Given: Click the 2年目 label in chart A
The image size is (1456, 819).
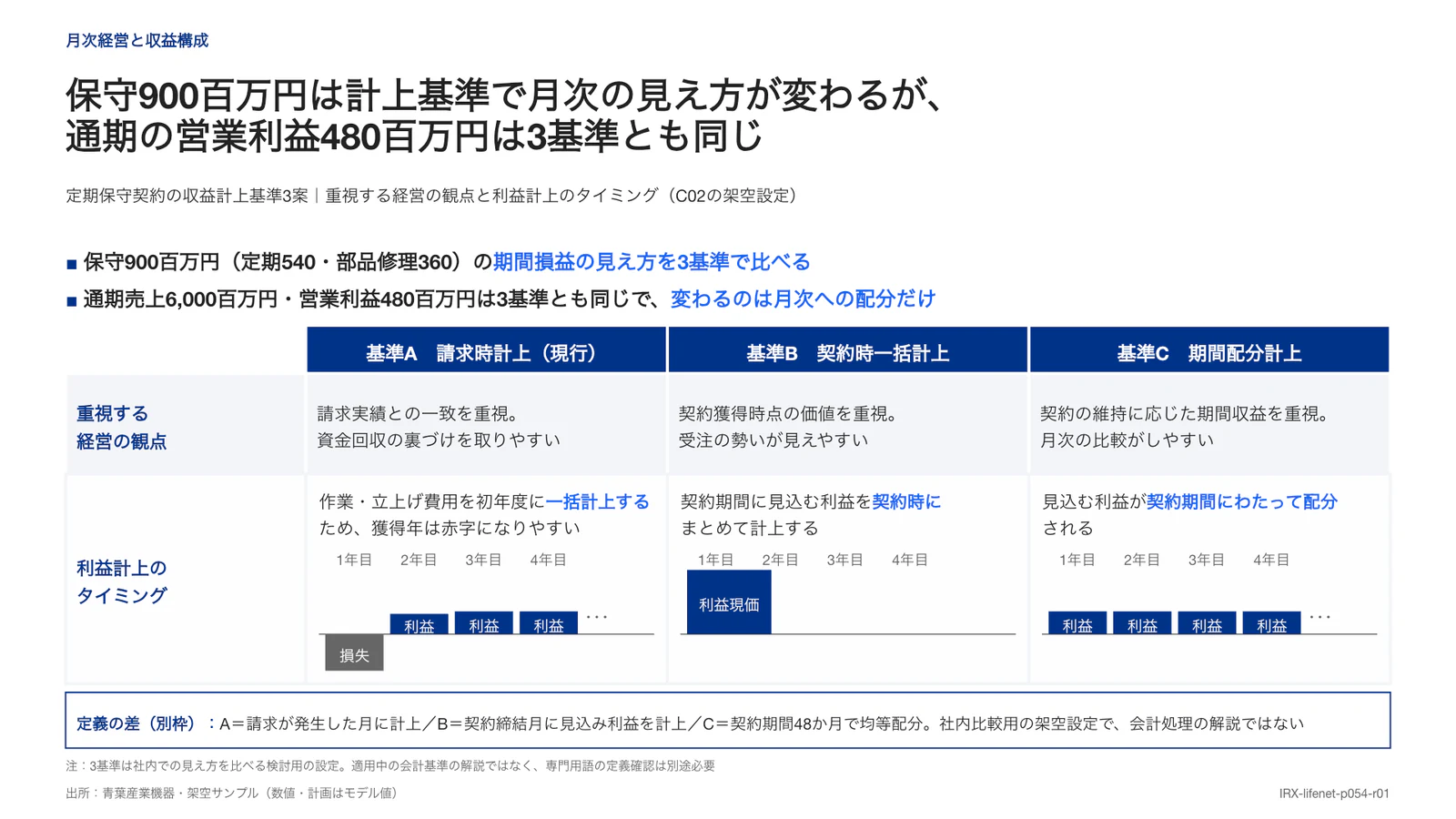Looking at the screenshot, I should click(x=419, y=560).
